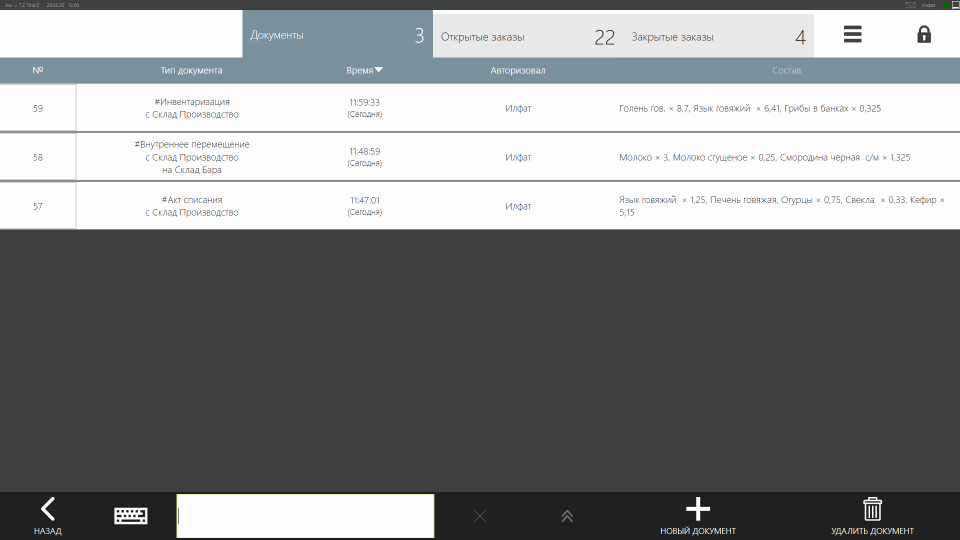Open the #Внутреннее перемещение document row
Image resolution: width=960 pixels, height=540 pixels.
[192, 157]
